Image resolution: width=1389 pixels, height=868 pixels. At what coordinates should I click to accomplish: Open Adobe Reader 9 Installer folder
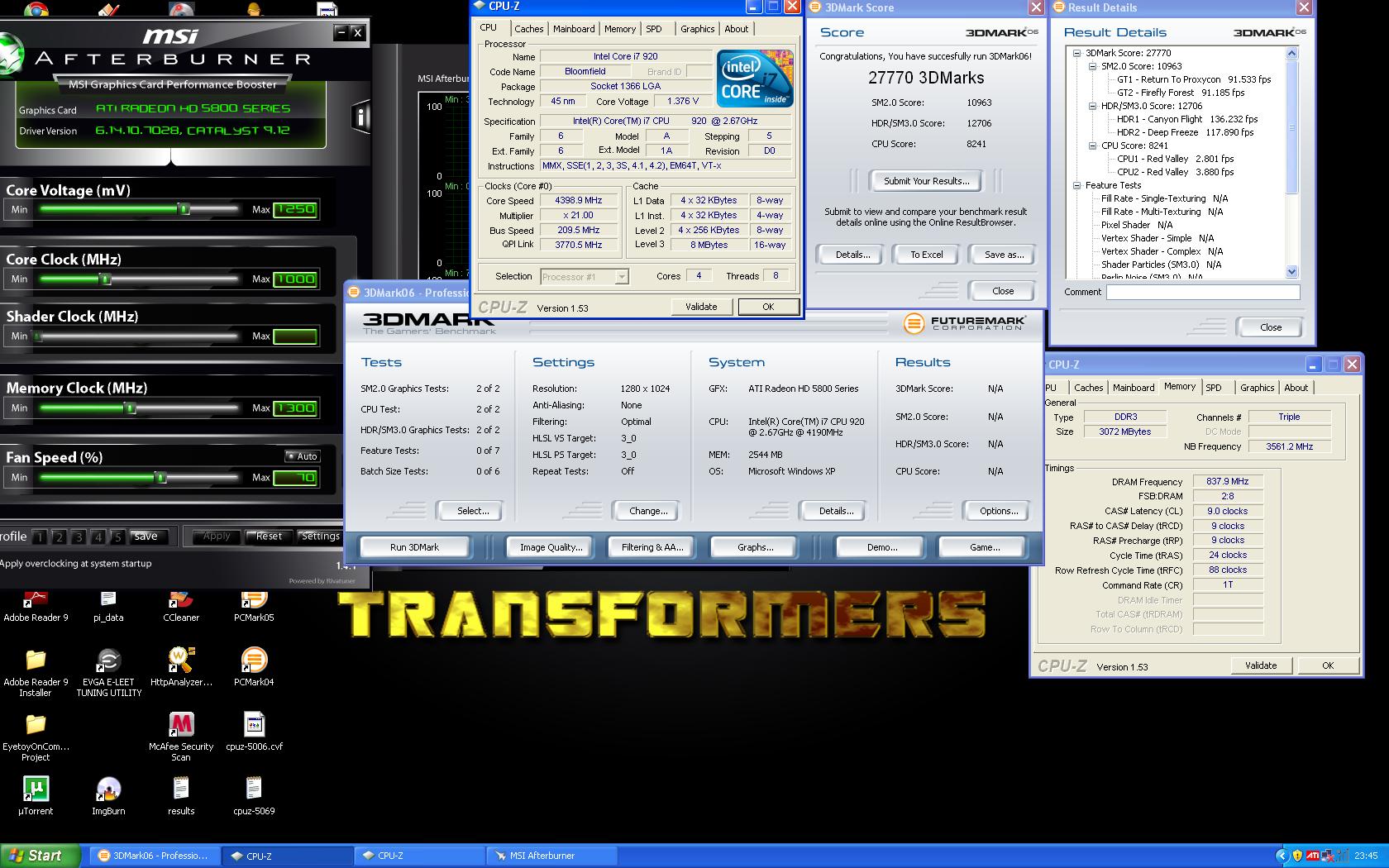[36, 672]
